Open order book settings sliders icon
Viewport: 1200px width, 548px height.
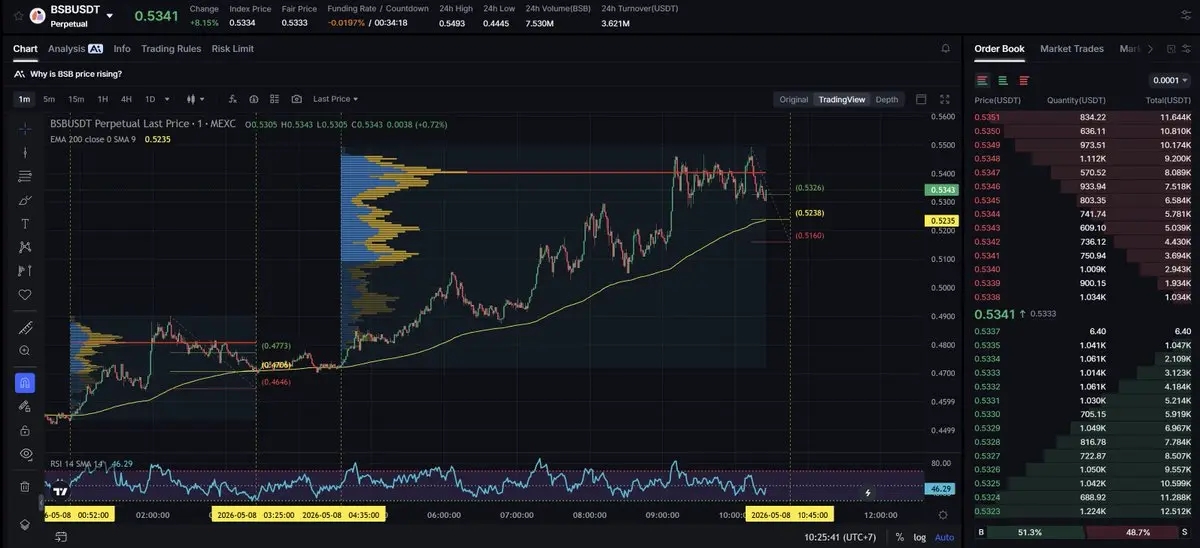tap(1188, 48)
